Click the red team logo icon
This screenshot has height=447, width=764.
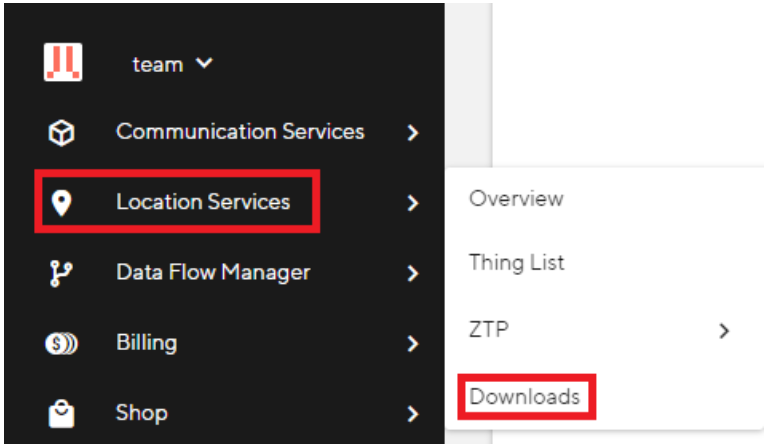63,62
